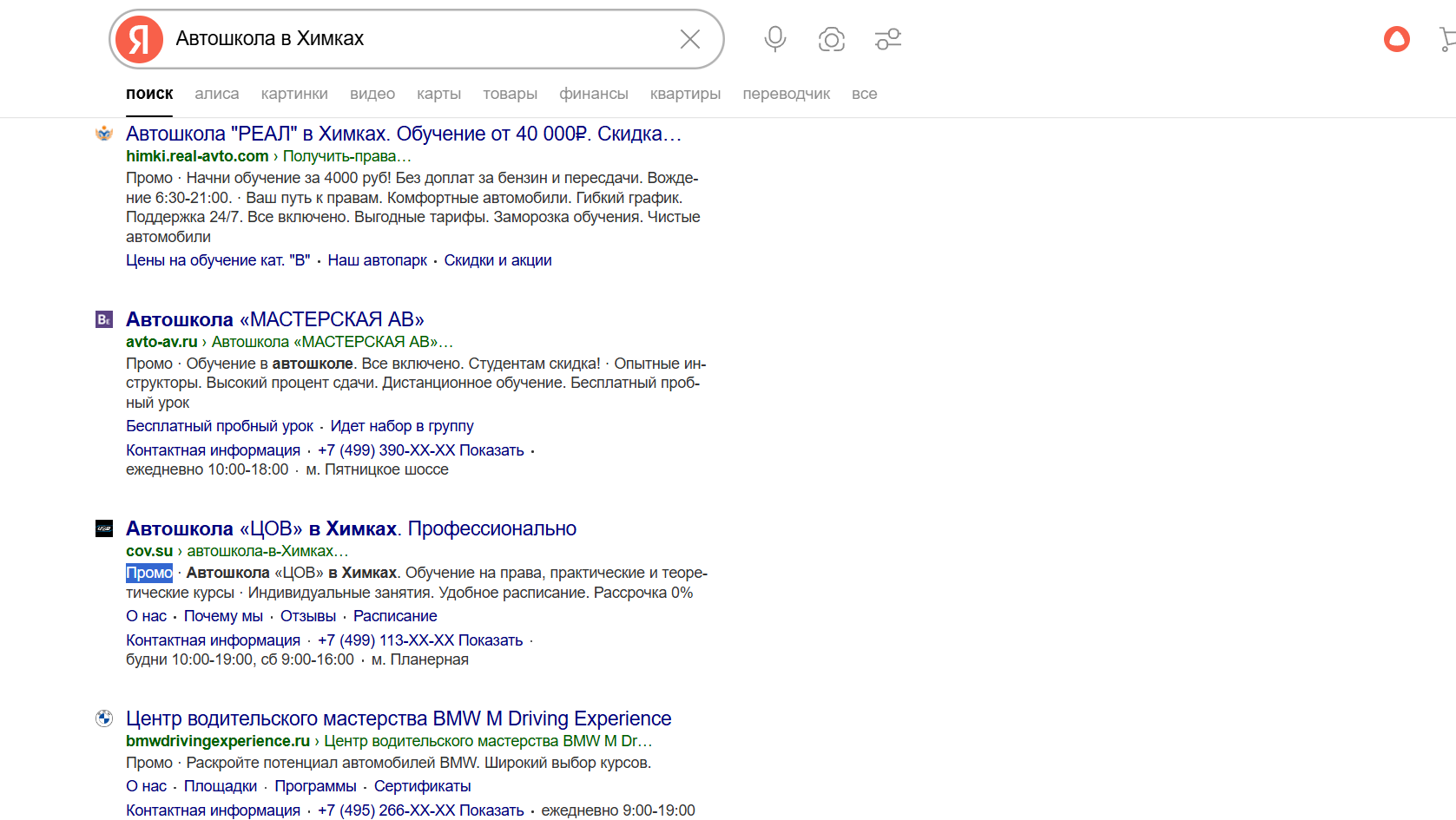
Task: Open Почему мы sitelink
Action: click(223, 616)
